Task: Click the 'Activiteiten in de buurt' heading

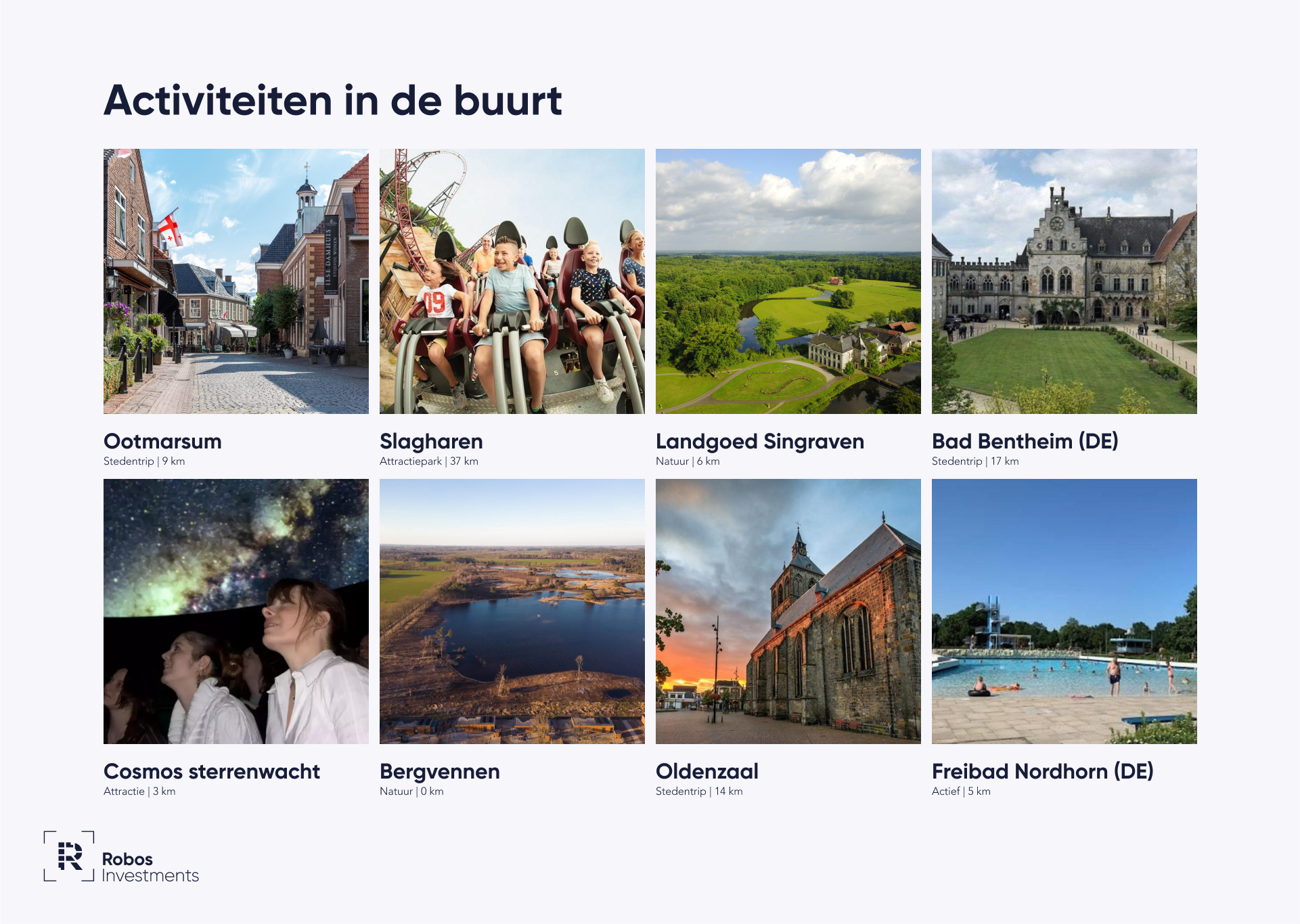Action: [332, 101]
